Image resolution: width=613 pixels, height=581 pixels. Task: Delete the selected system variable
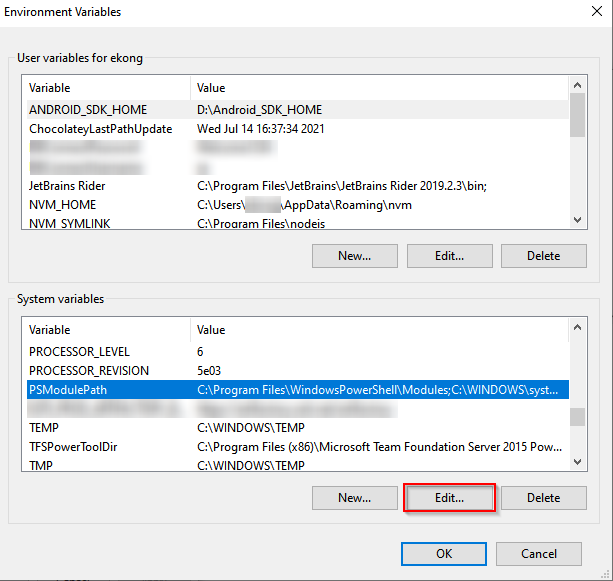543,497
